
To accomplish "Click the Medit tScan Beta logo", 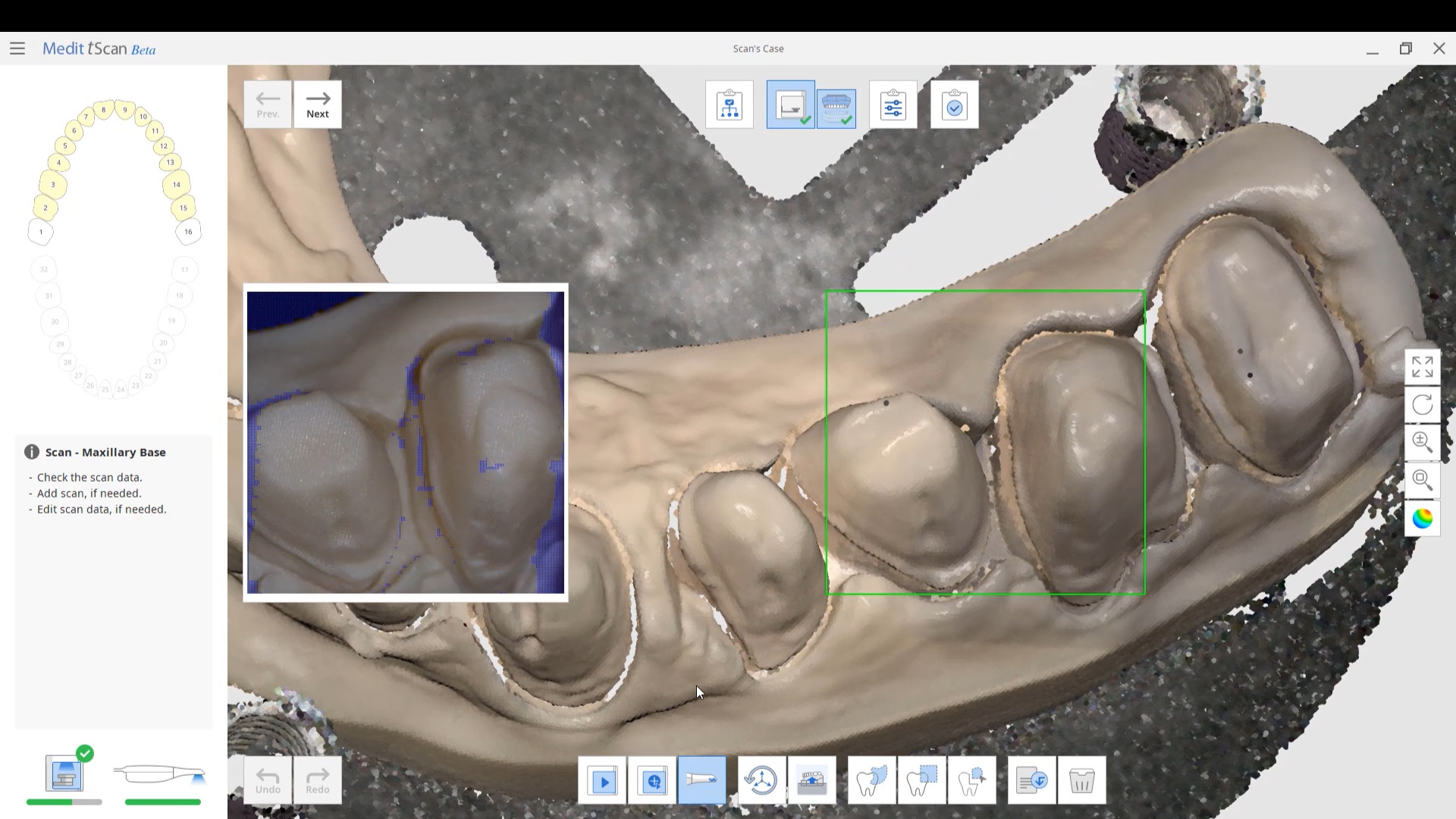I will tap(99, 49).
